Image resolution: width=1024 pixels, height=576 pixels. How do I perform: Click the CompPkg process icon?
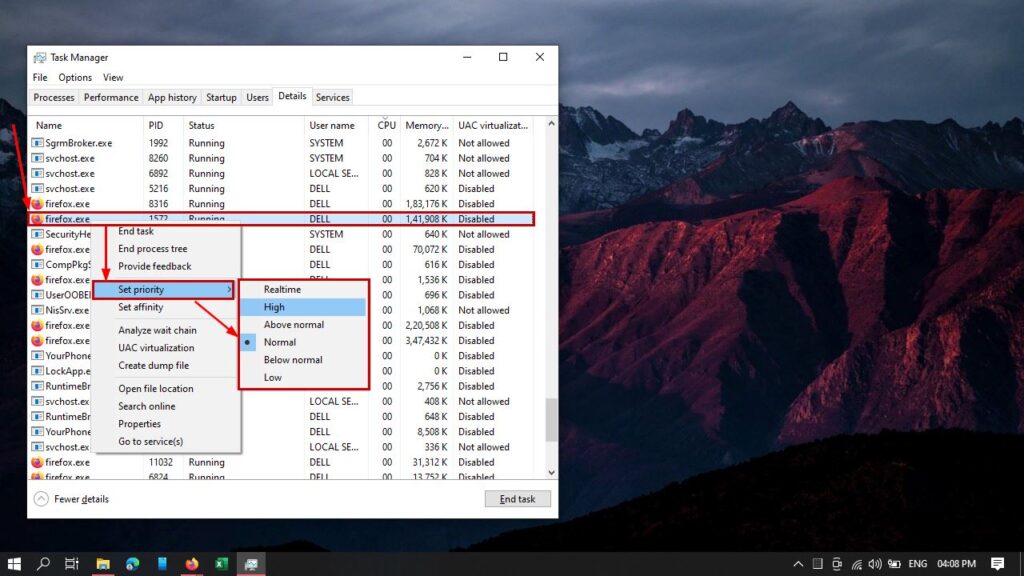[37, 264]
